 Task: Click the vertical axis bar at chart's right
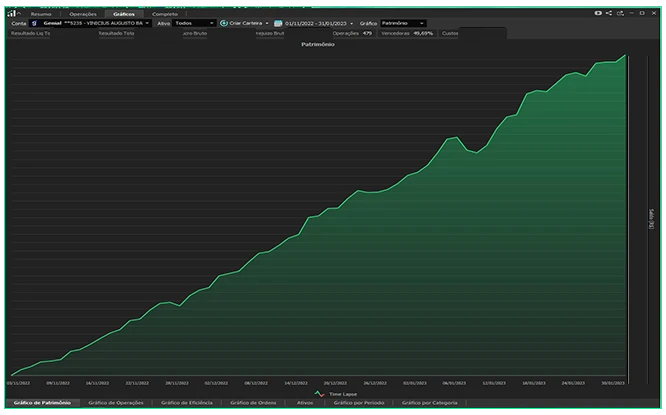(x=628, y=219)
